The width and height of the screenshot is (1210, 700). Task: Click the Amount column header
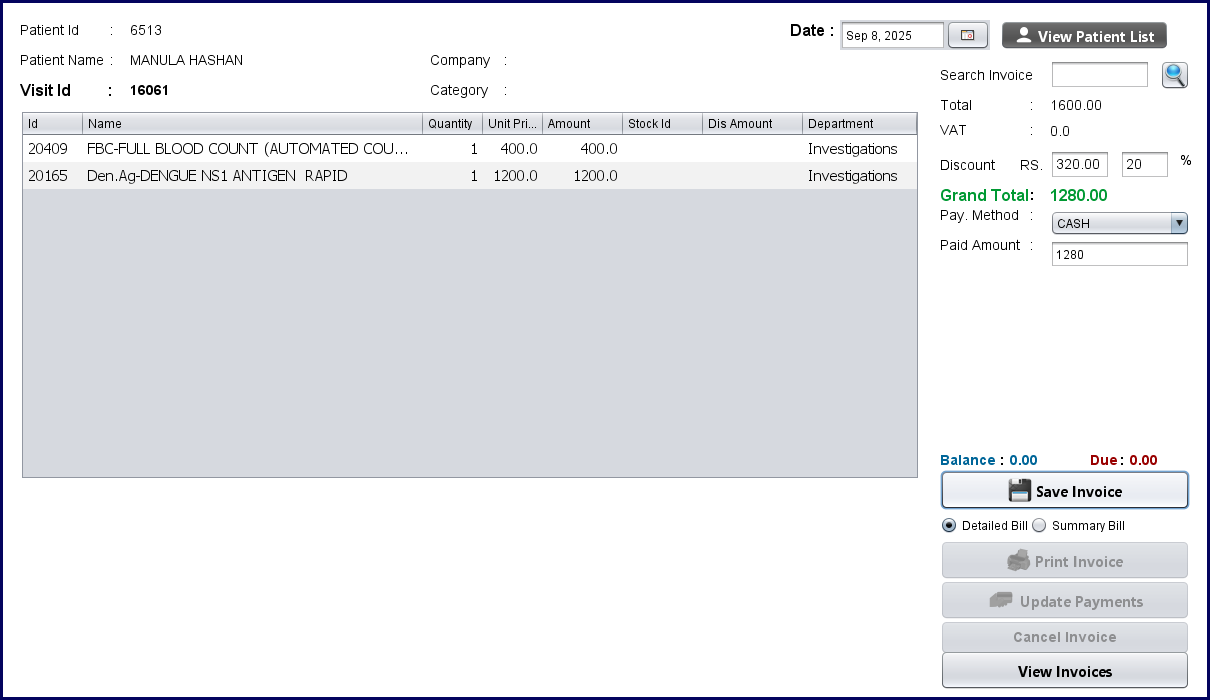pos(582,124)
